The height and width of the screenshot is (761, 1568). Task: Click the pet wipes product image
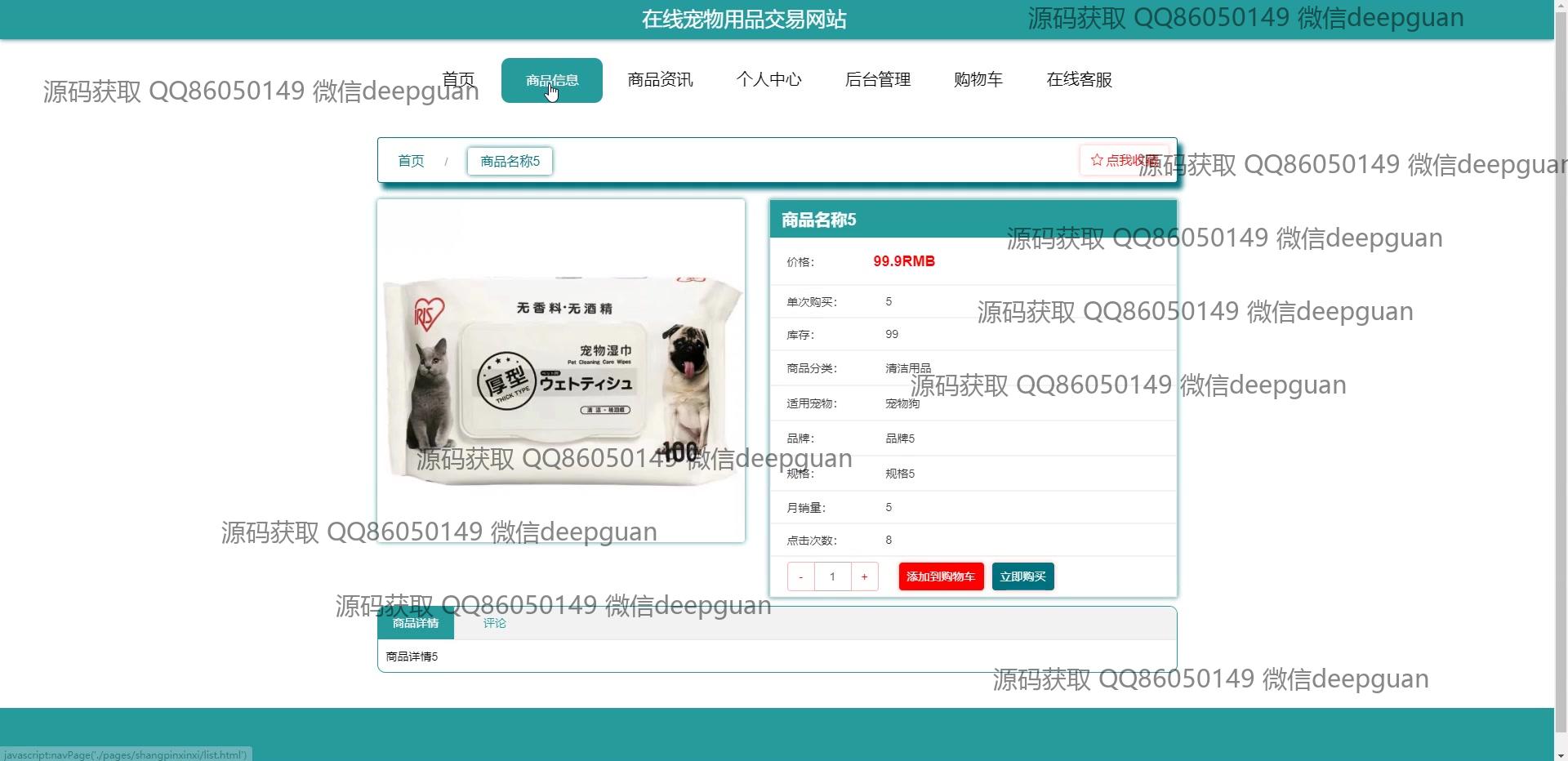click(561, 371)
